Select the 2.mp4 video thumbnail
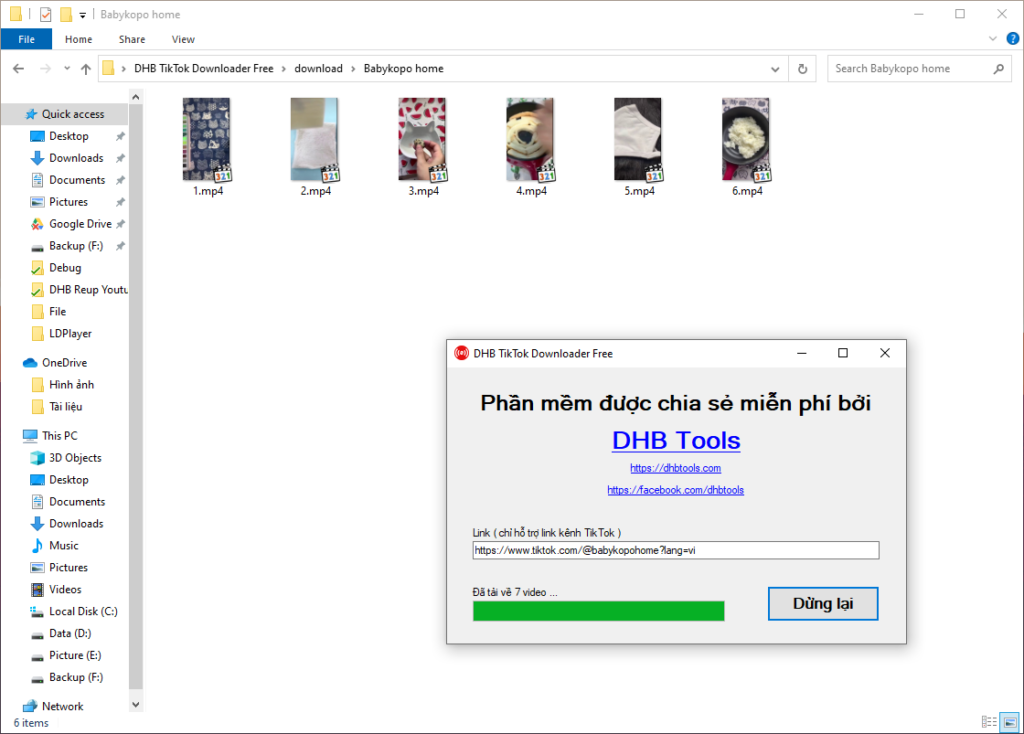The image size is (1024, 734). 315,139
